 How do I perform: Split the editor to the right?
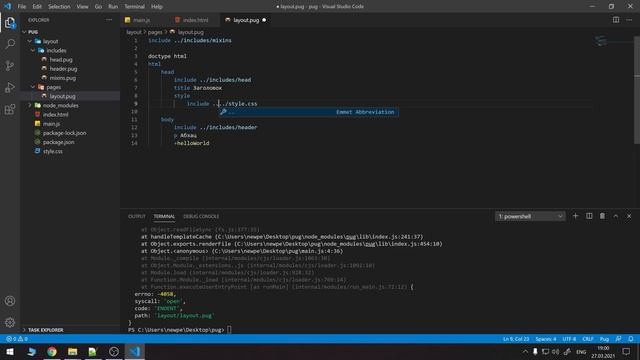click(616, 20)
